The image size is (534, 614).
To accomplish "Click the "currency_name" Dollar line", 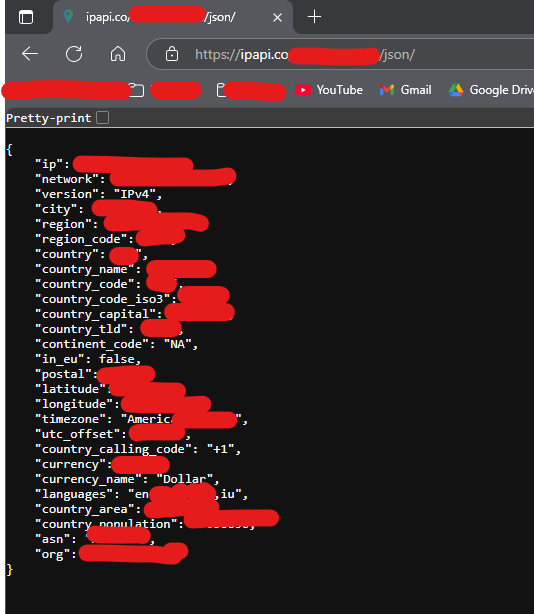I will pyautogui.click(x=127, y=479).
